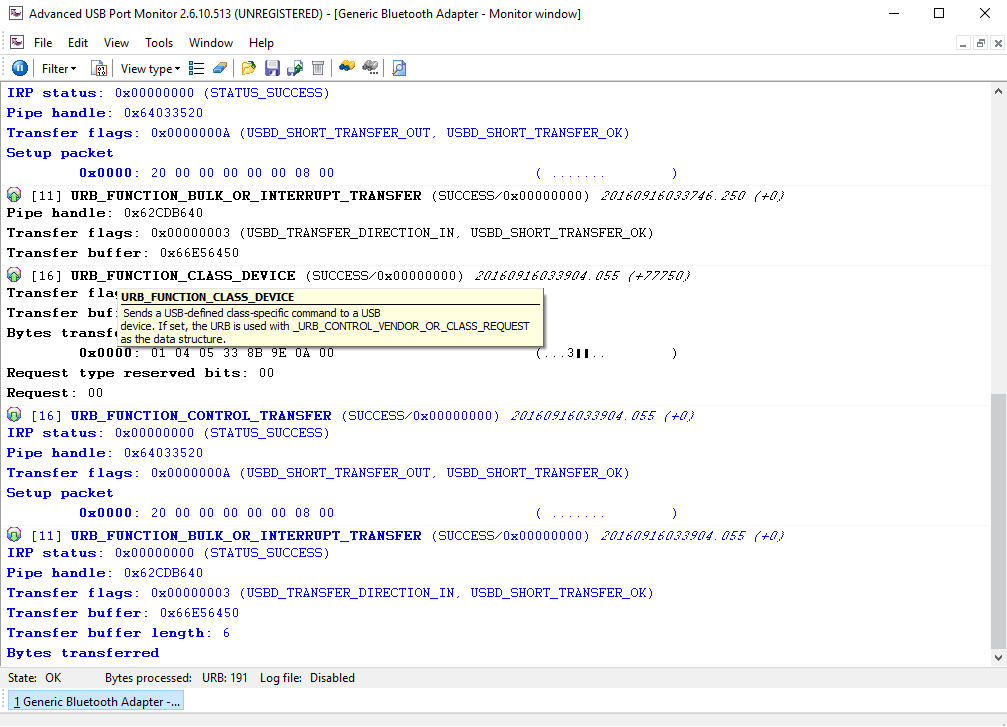Open the Help menu
Image resolution: width=1007 pixels, height=727 pixels.
click(261, 42)
